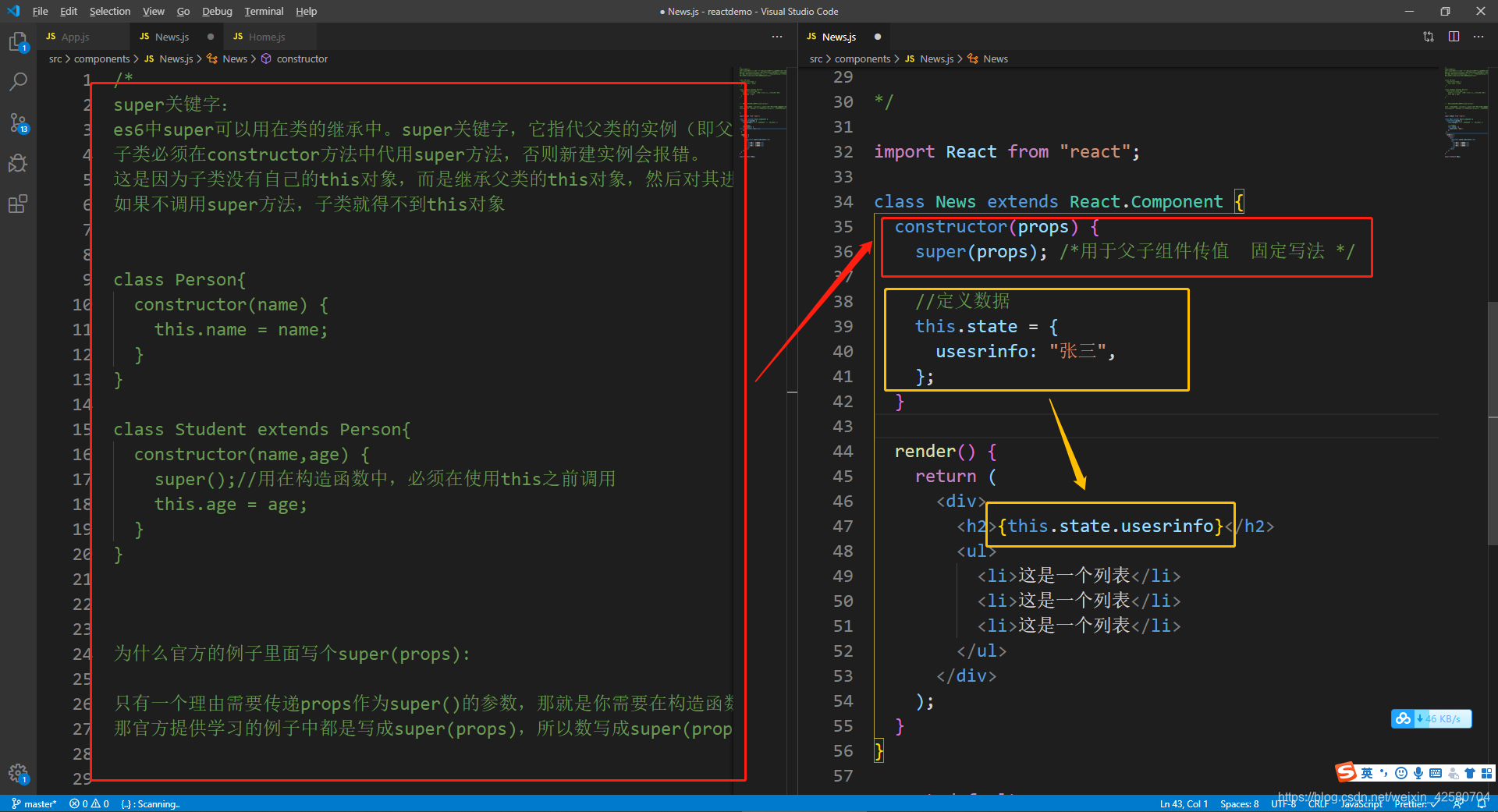1498x812 pixels.
Task: Open the Go menu
Action: click(183, 11)
